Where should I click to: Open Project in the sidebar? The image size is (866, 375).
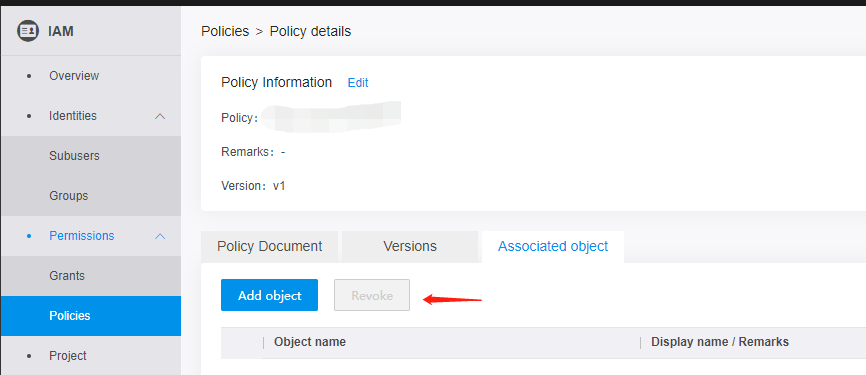pos(68,356)
